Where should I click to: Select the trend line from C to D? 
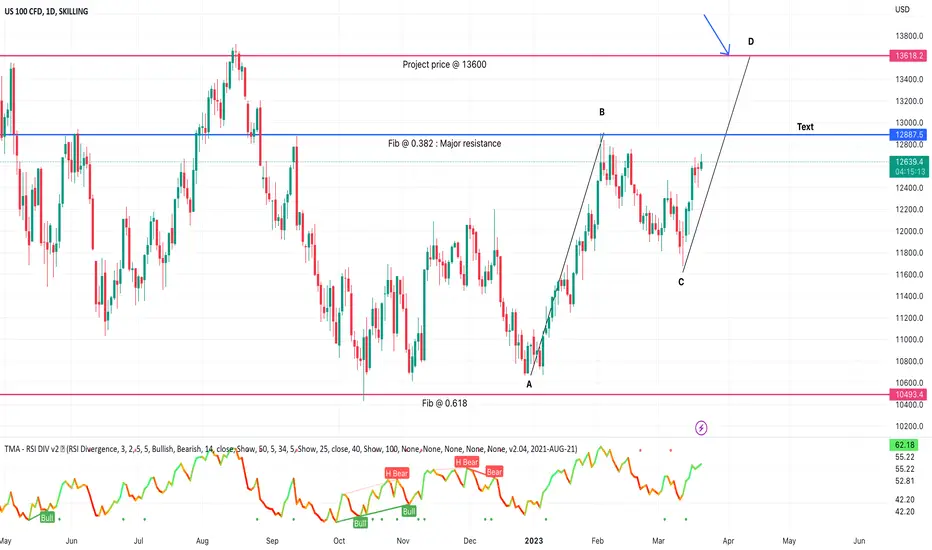(717, 164)
